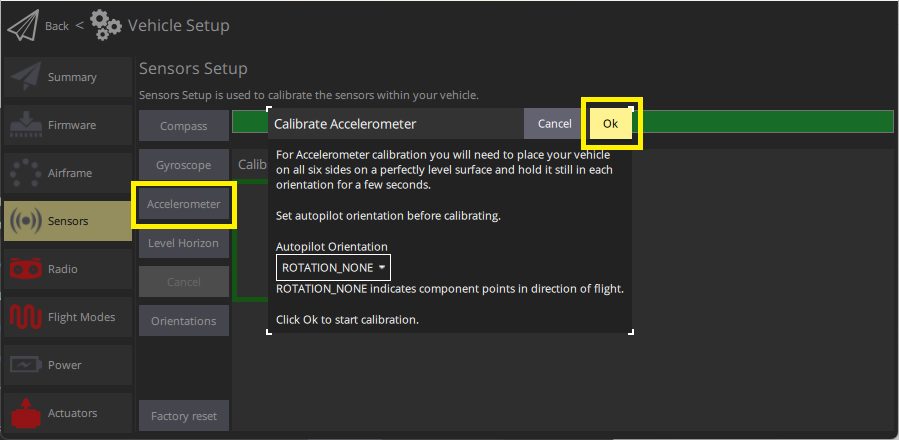
Task: Click the Compass calibration button
Action: (x=183, y=126)
